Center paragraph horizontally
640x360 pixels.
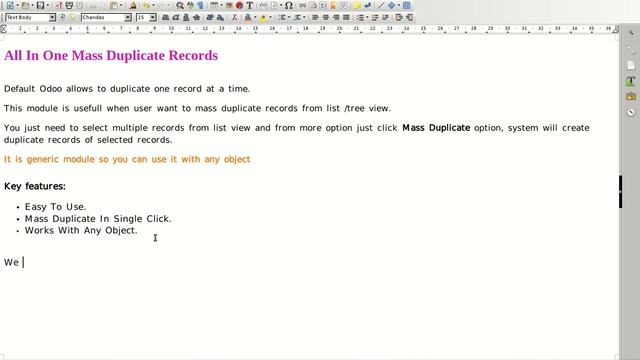(326, 18)
